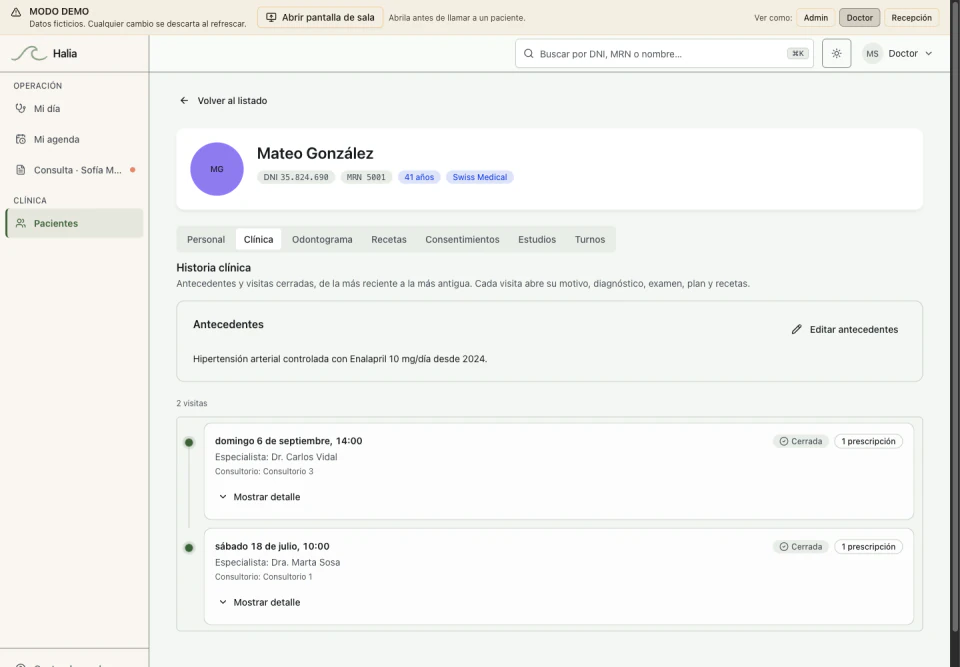Open Consulta - Sofía M... in the sidebar
Image resolution: width=960 pixels, height=667 pixels.
[74, 170]
